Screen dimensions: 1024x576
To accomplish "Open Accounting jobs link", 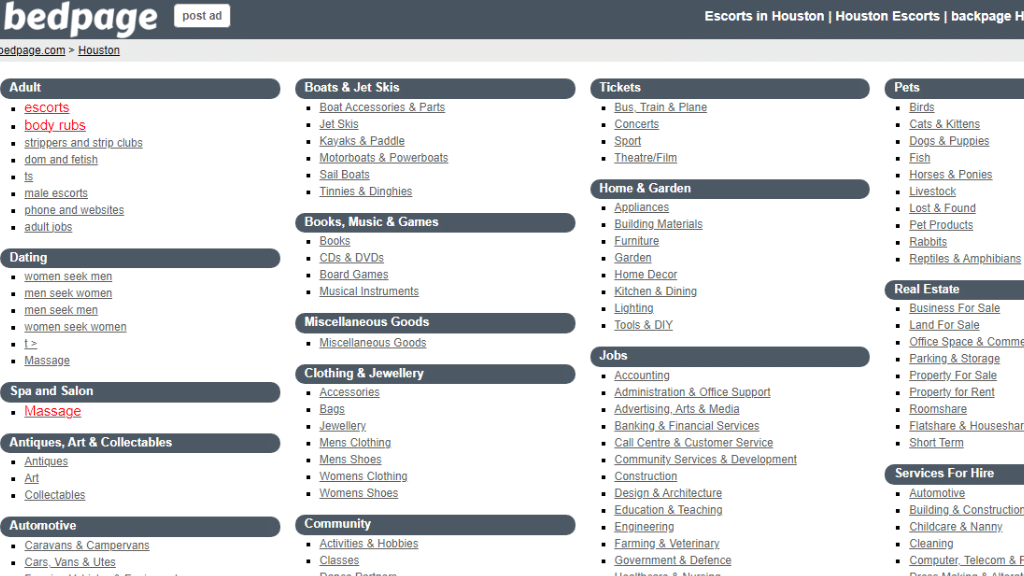I will click(x=641, y=376).
